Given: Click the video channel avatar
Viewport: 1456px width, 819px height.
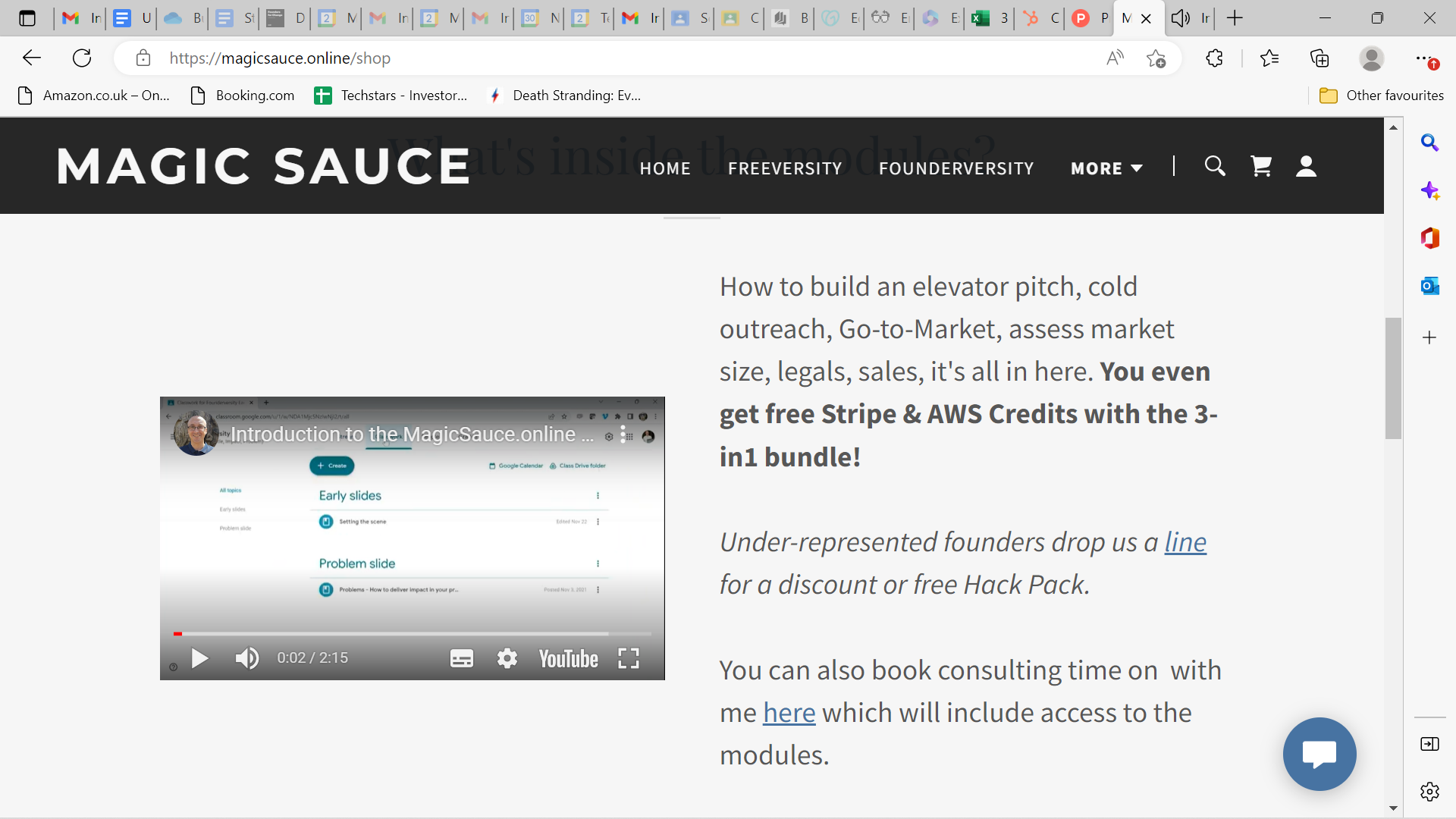Looking at the screenshot, I should pyautogui.click(x=196, y=433).
